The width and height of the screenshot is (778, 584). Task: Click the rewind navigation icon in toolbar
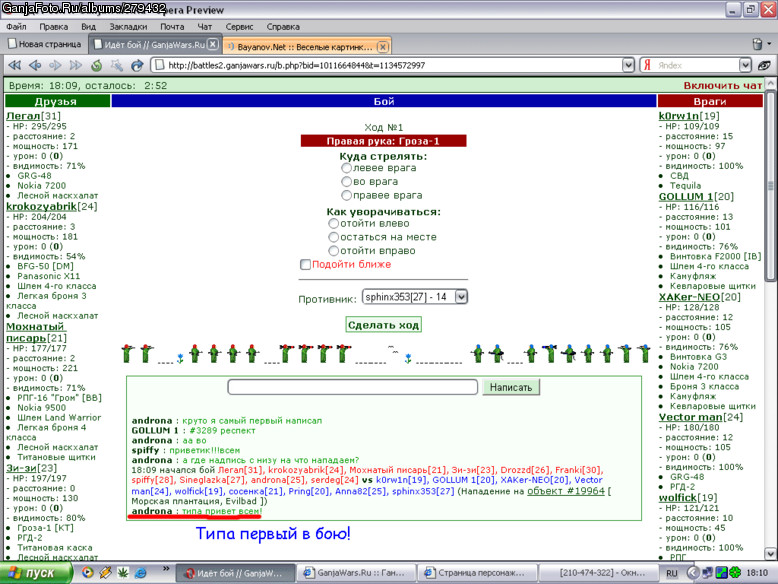pos(15,65)
